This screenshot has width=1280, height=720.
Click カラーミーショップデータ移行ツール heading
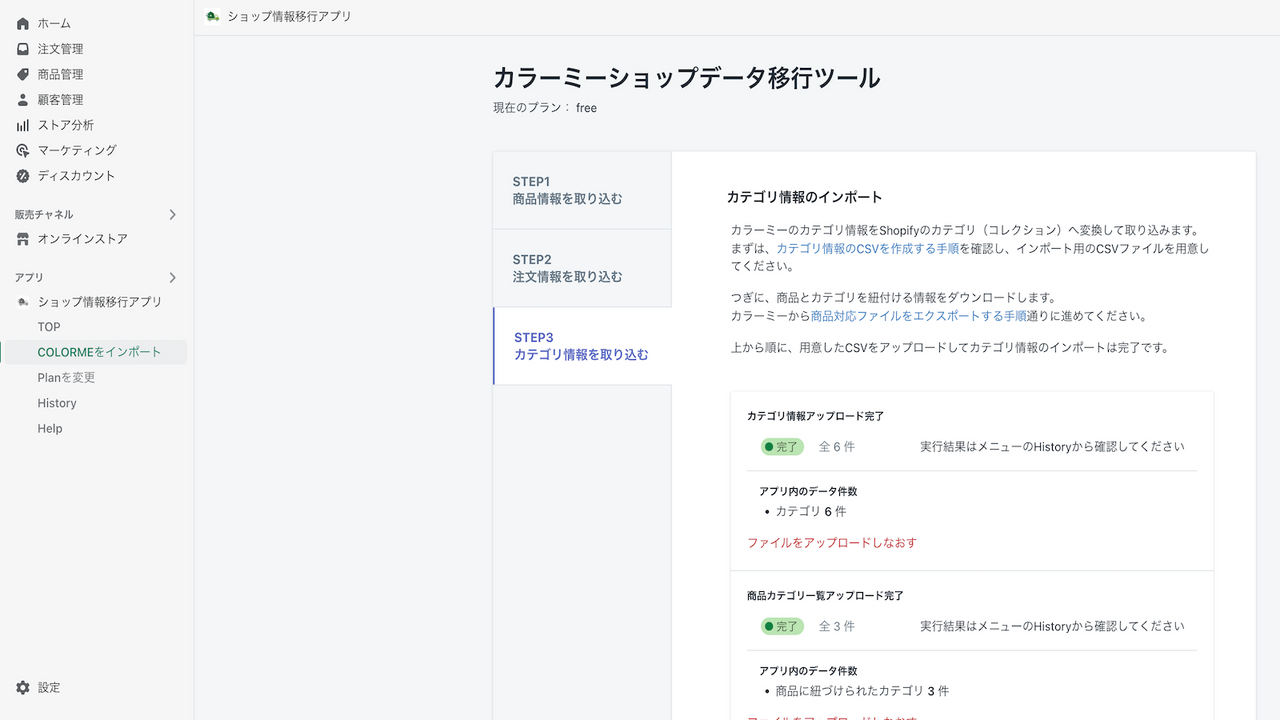tap(687, 78)
